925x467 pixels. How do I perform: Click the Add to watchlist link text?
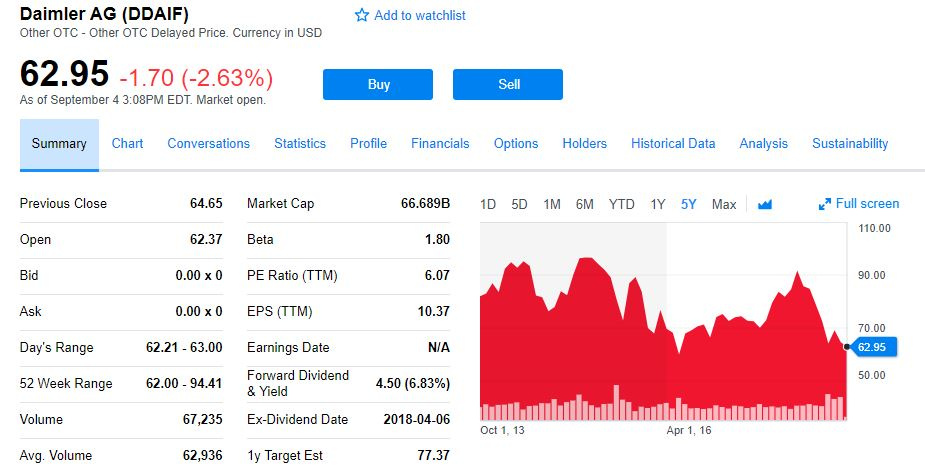pos(420,16)
